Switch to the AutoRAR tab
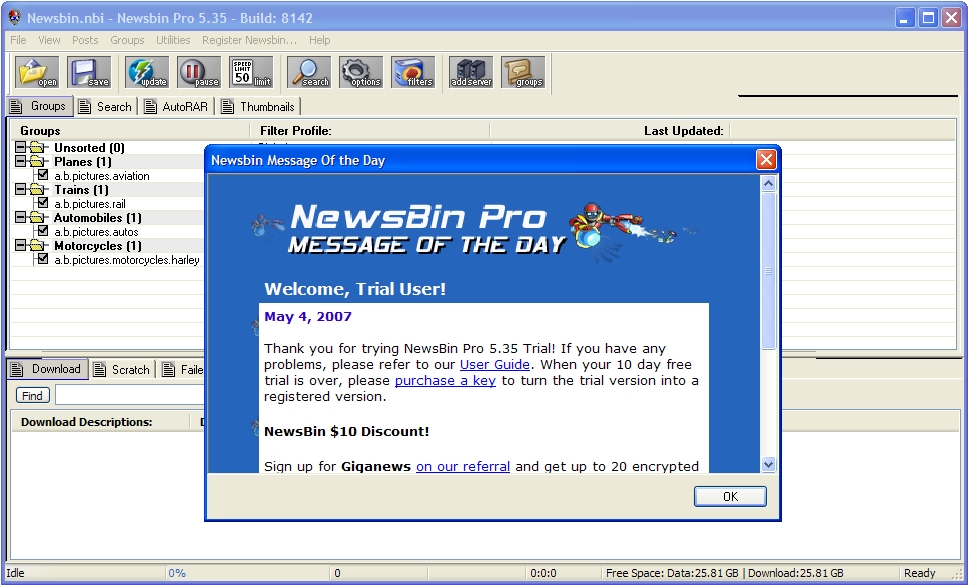The height and width of the screenshot is (585, 968). [177, 107]
